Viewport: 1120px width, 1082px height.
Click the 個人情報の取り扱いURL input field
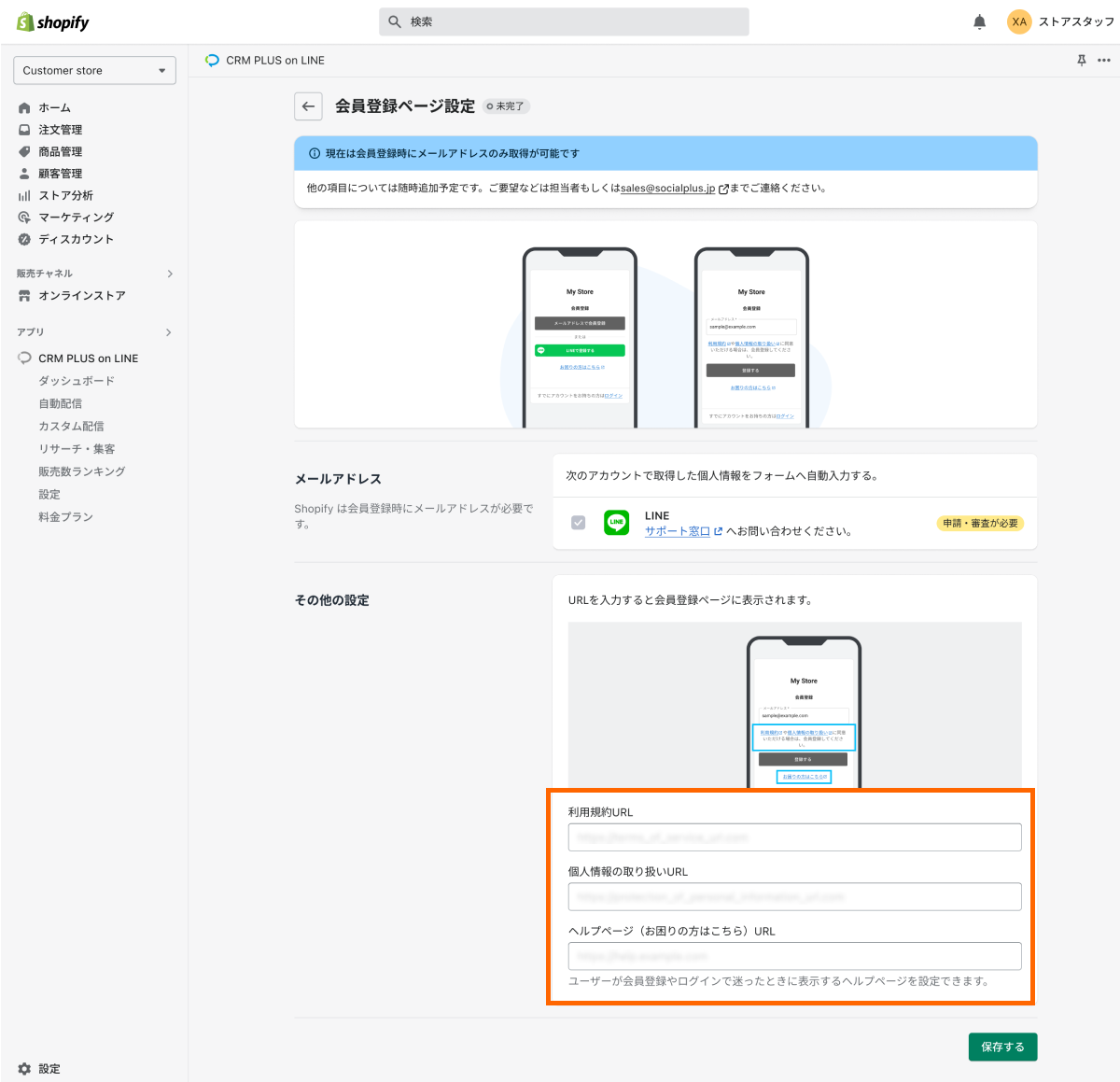pos(794,896)
